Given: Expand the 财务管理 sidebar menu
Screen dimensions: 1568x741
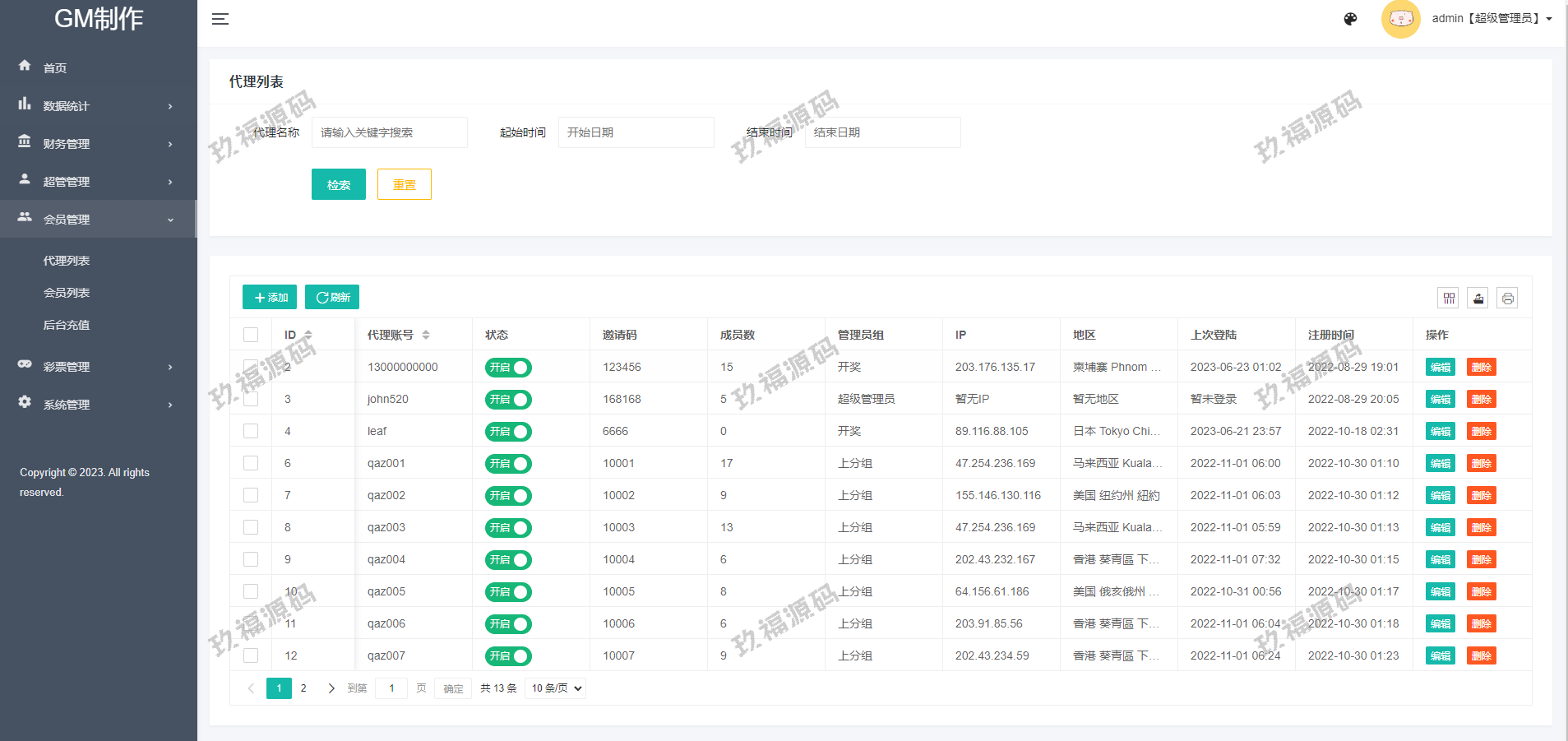Looking at the screenshot, I should (99, 144).
